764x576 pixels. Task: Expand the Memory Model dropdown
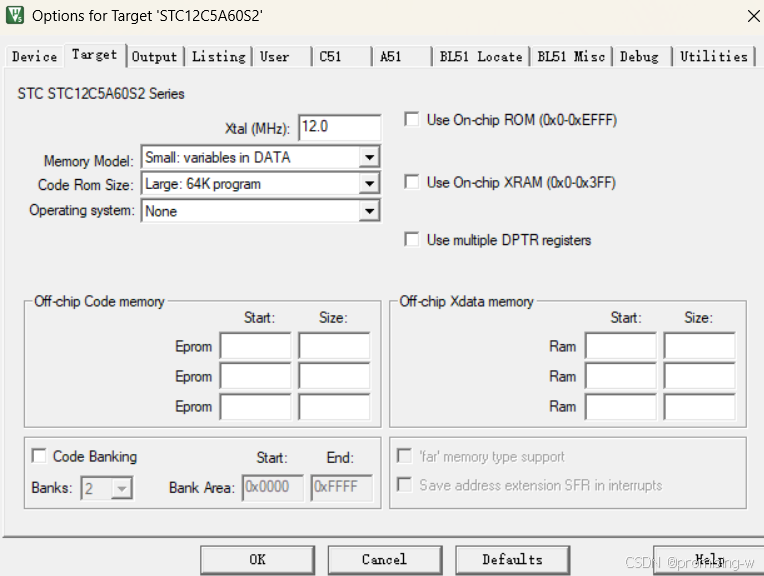369,157
